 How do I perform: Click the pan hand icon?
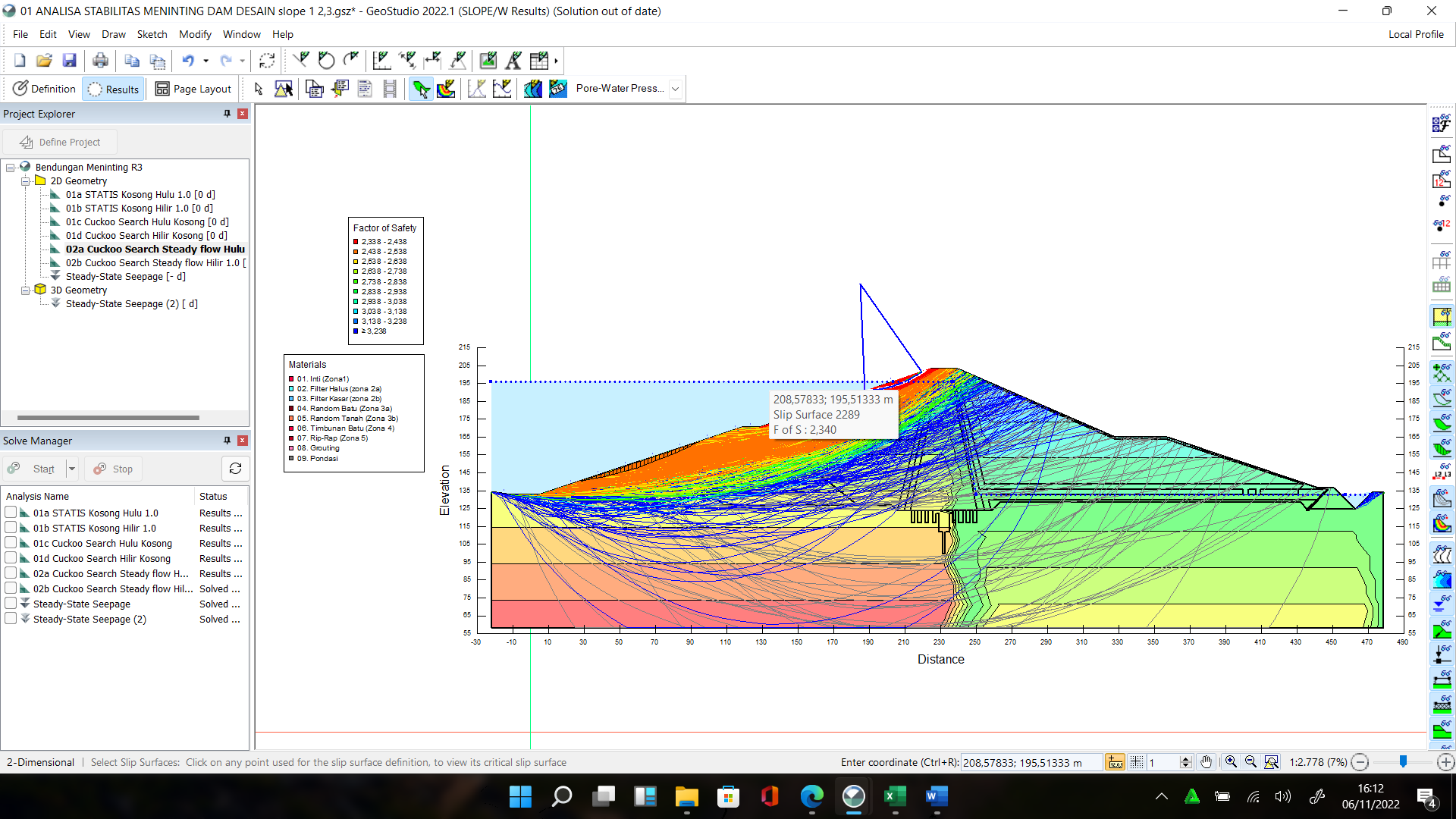tap(1206, 762)
